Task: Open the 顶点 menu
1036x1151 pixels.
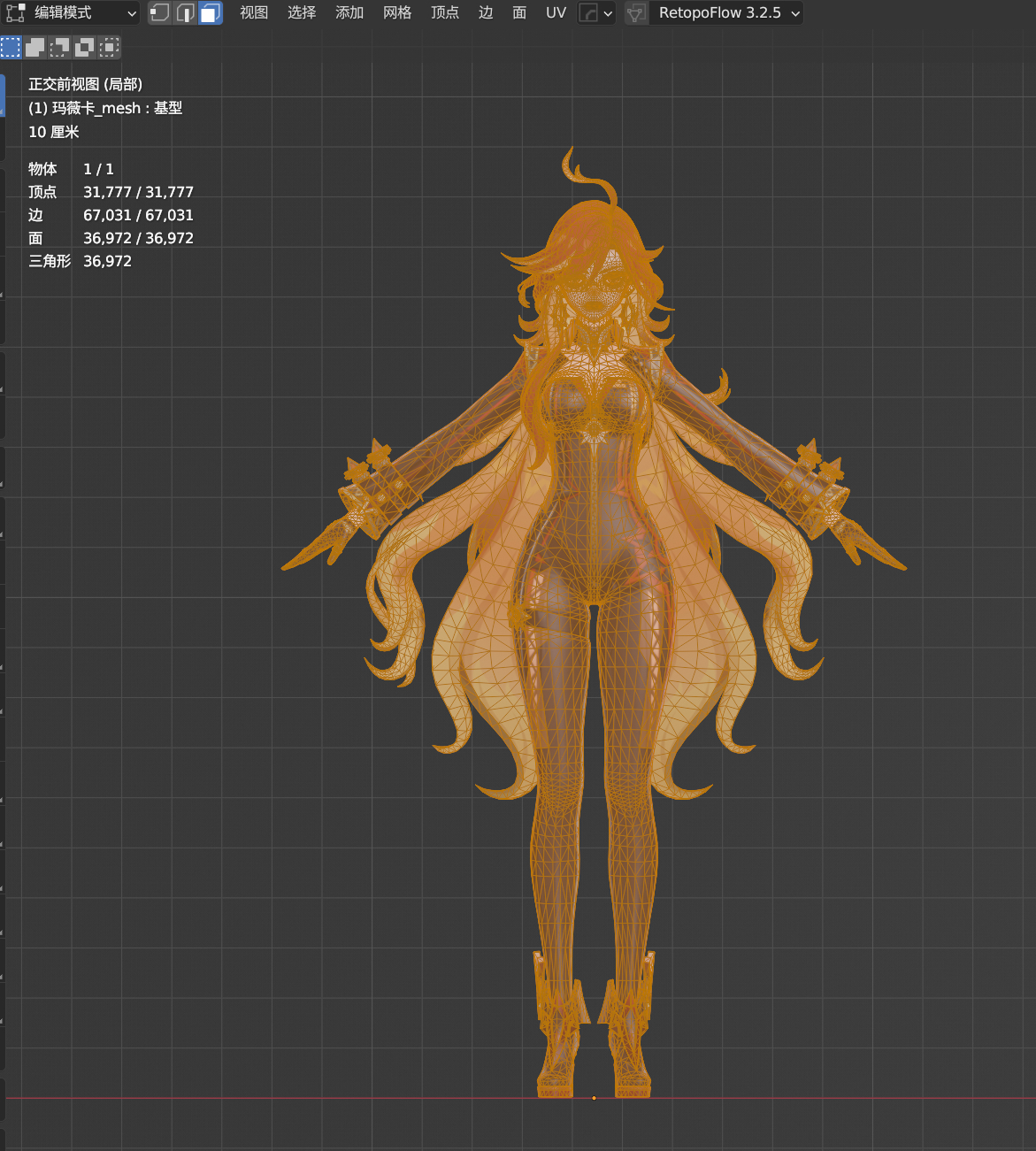Action: pyautogui.click(x=445, y=12)
